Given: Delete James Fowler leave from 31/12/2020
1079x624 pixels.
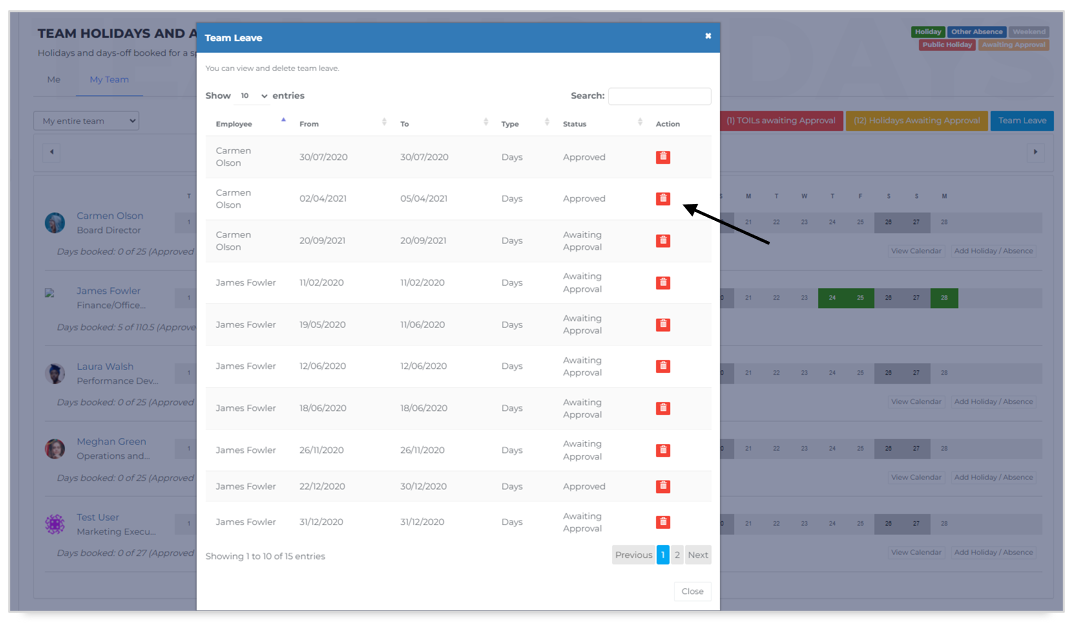Looking at the screenshot, I should [x=663, y=522].
